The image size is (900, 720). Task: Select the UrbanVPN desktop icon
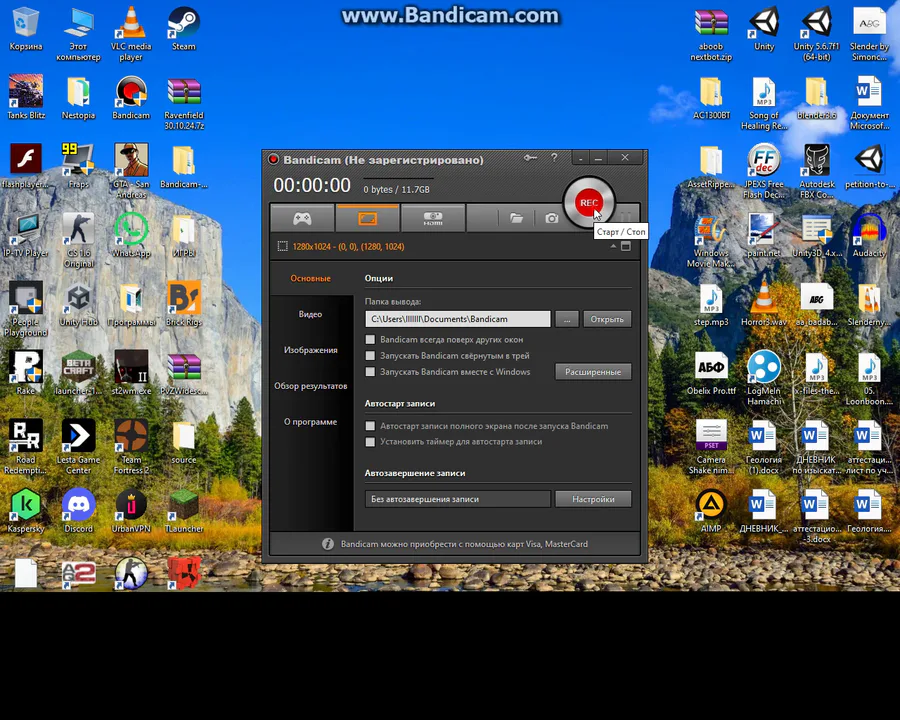coord(131,510)
